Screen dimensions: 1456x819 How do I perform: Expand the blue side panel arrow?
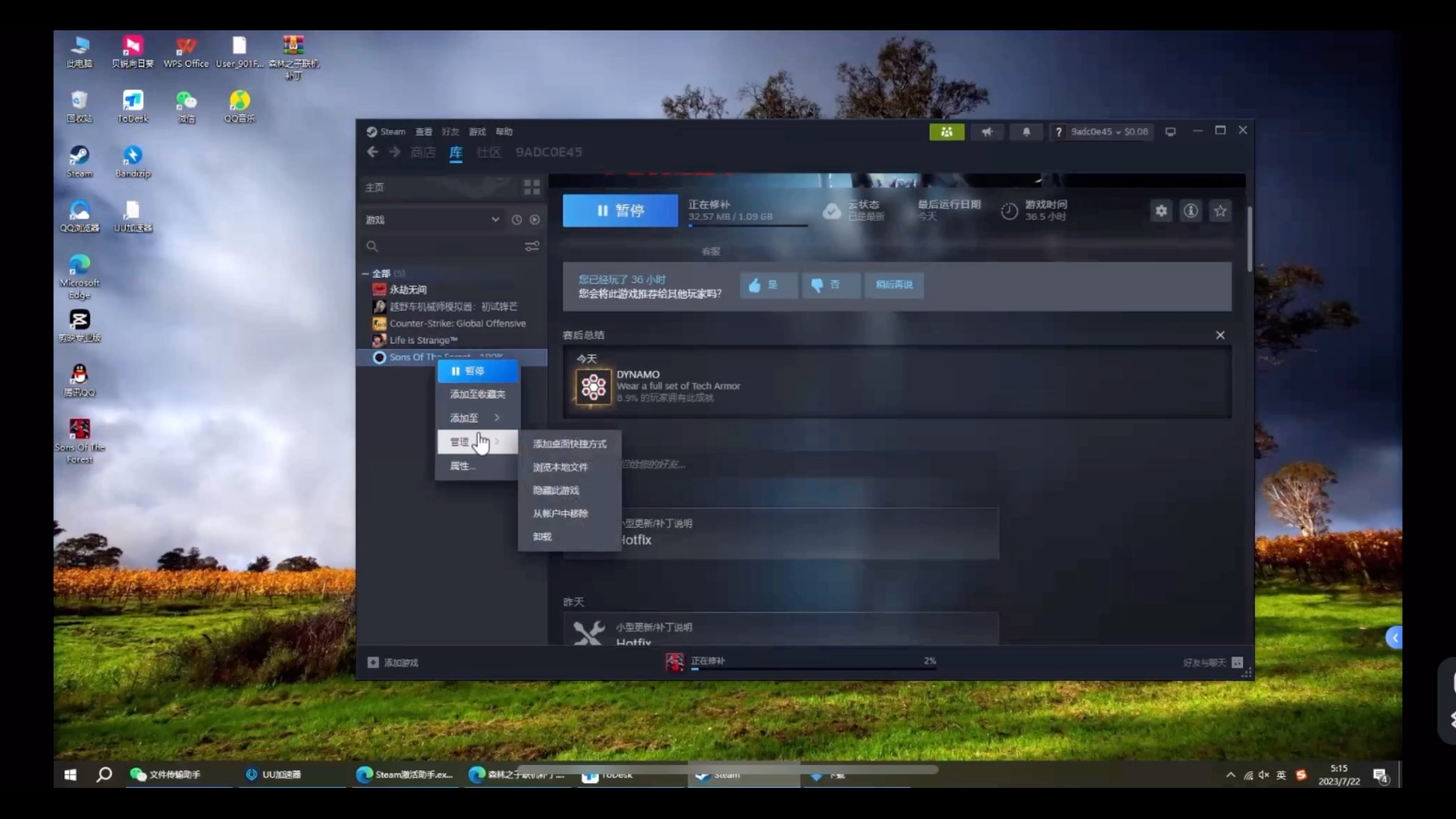coord(1394,638)
